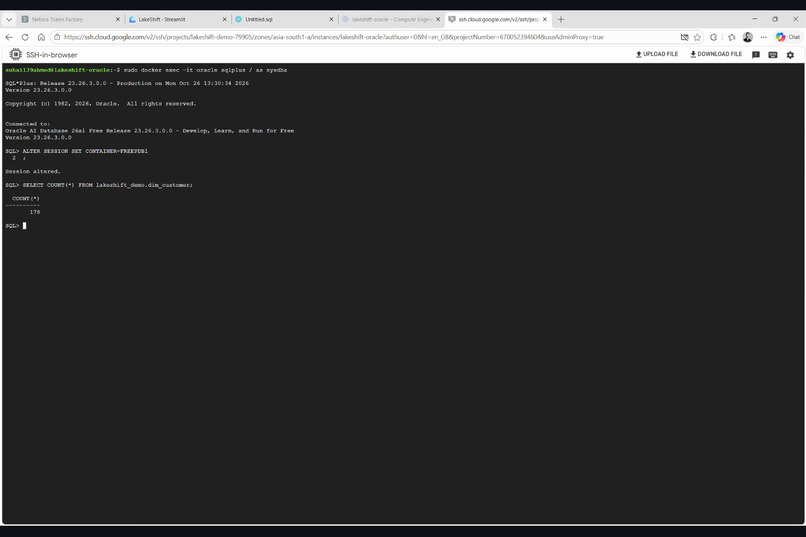Open browser settings and more menu
Viewport: 806px width, 537px height.
point(764,37)
